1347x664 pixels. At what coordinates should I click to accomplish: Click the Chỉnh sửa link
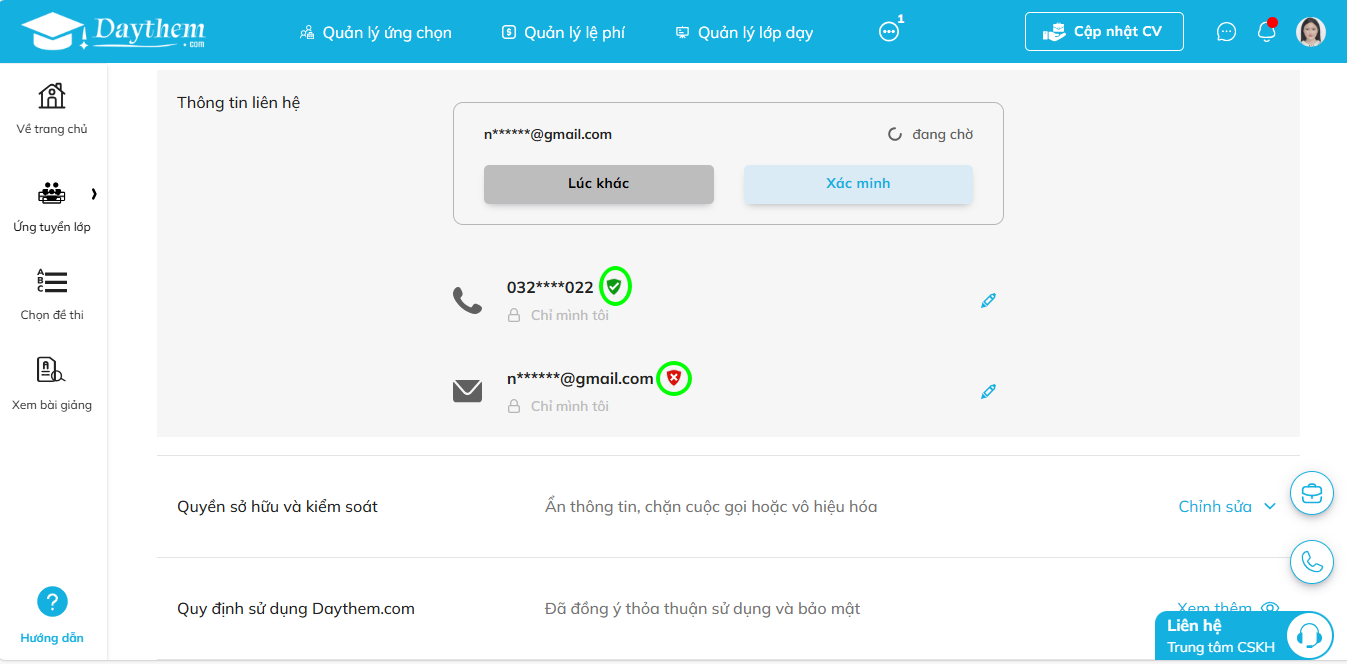click(x=1215, y=506)
